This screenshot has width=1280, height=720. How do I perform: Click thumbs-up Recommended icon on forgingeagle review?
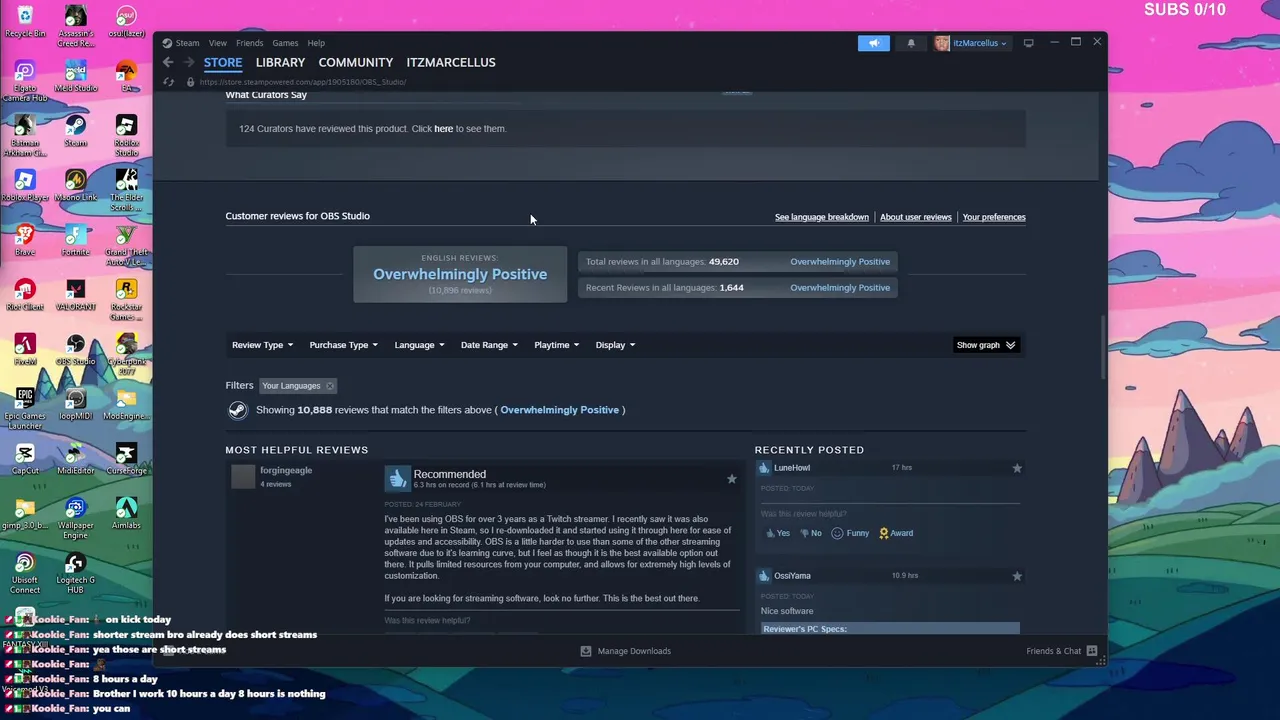tap(397, 478)
